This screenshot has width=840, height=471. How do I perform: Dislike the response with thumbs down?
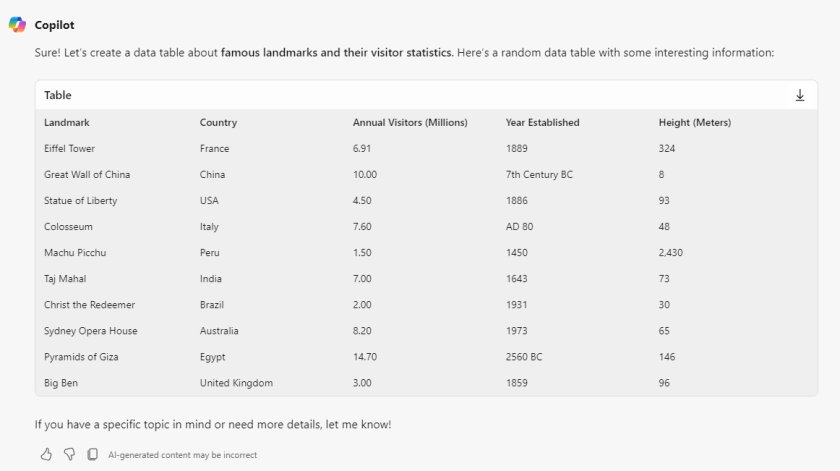69,454
